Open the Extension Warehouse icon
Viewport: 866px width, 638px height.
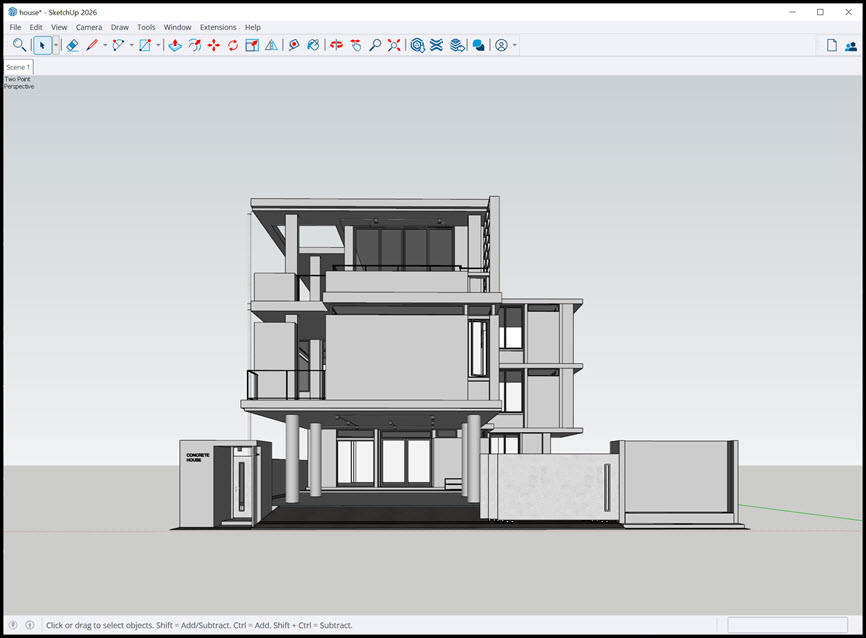point(436,45)
